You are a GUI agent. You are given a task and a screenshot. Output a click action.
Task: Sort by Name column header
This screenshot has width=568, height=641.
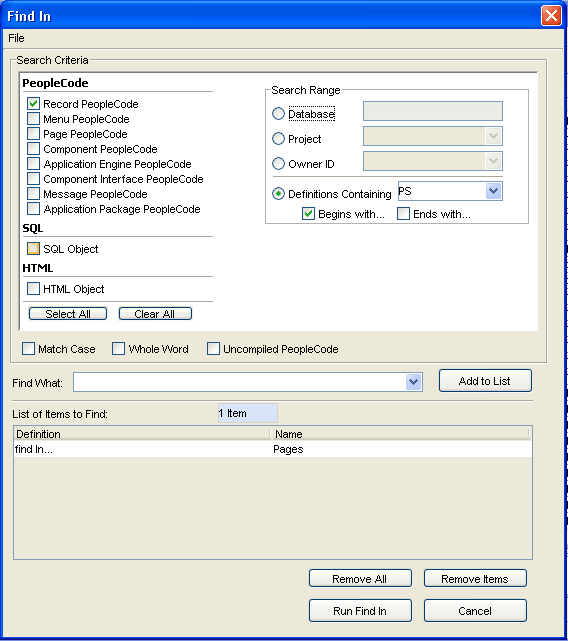(400, 434)
